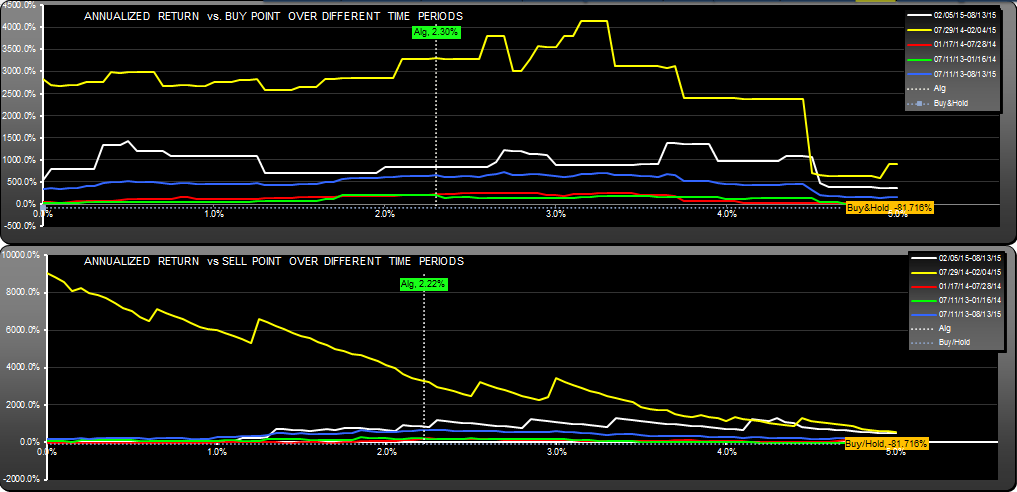
Task: Click the 8000.0% y-axis label on bottom chart
Action: (x=22, y=292)
